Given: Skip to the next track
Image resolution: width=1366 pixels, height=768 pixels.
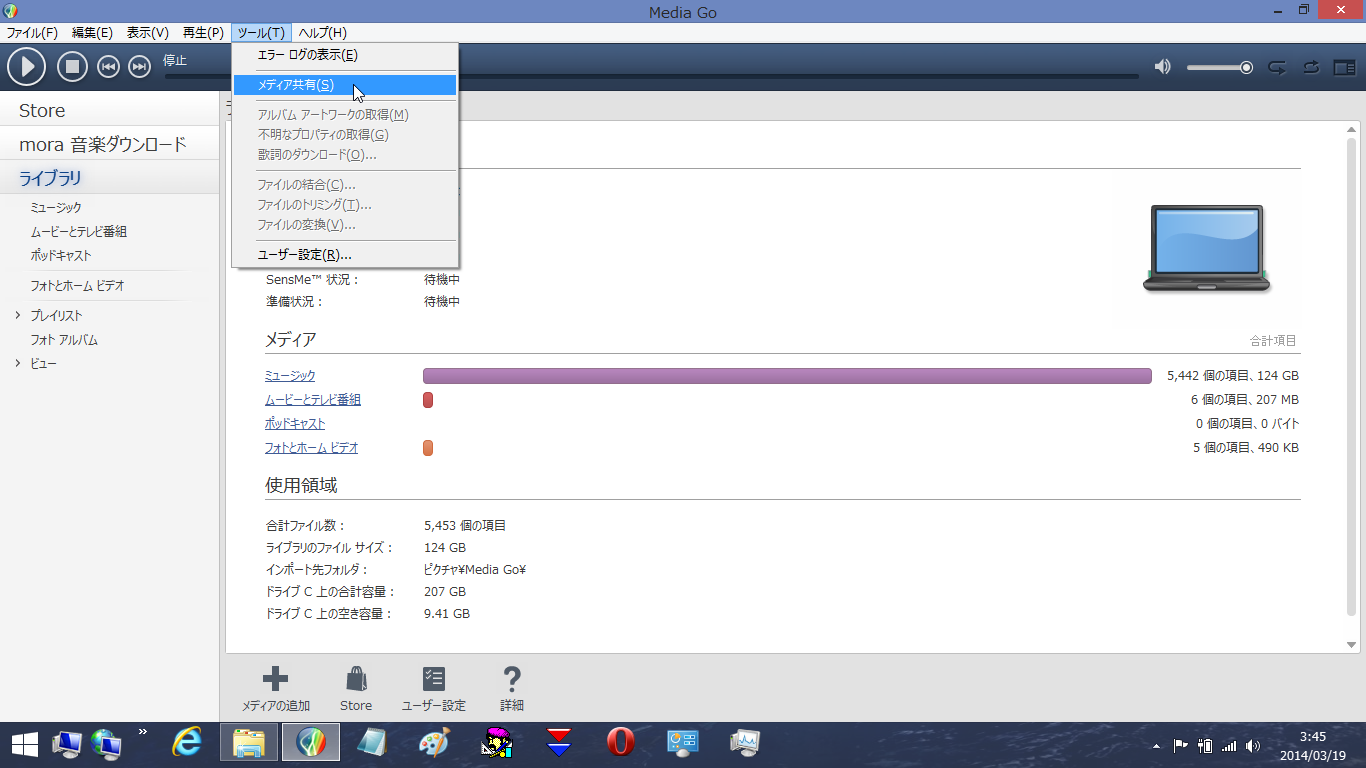Looking at the screenshot, I should (x=140, y=67).
